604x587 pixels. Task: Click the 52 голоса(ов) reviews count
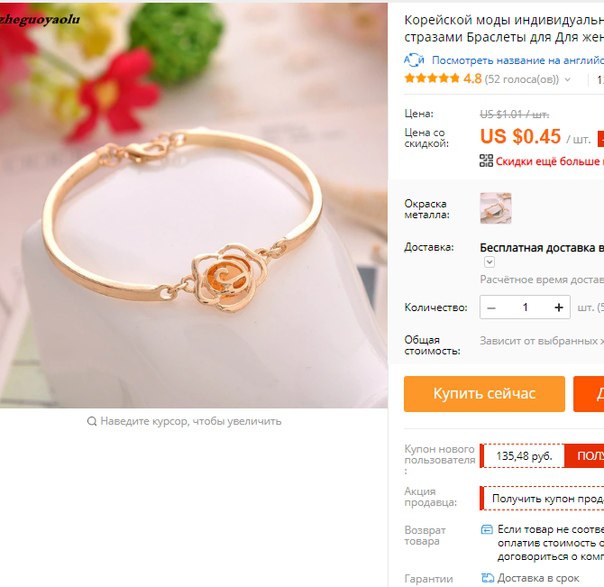click(522, 79)
